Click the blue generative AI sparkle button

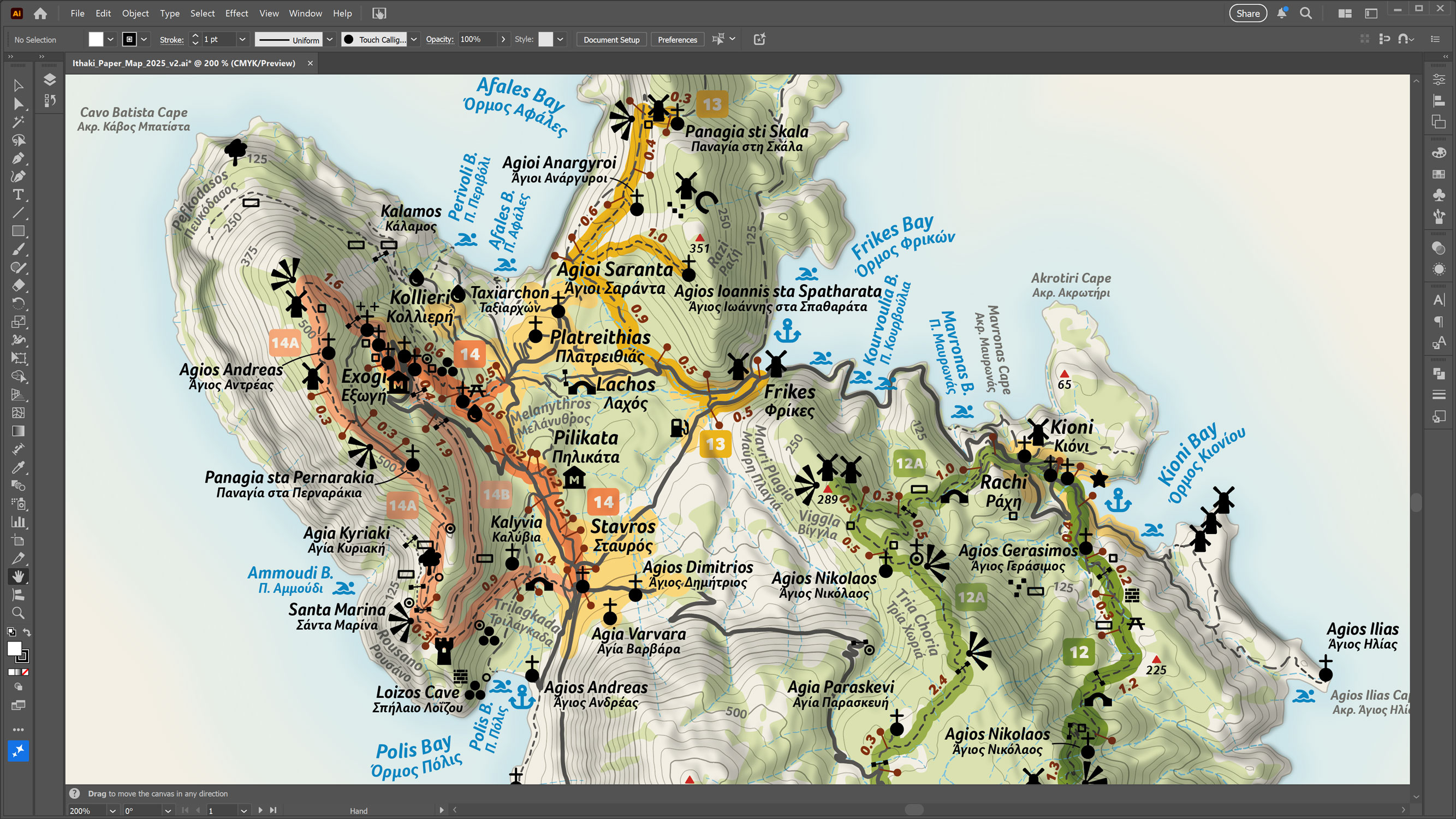coord(18,751)
